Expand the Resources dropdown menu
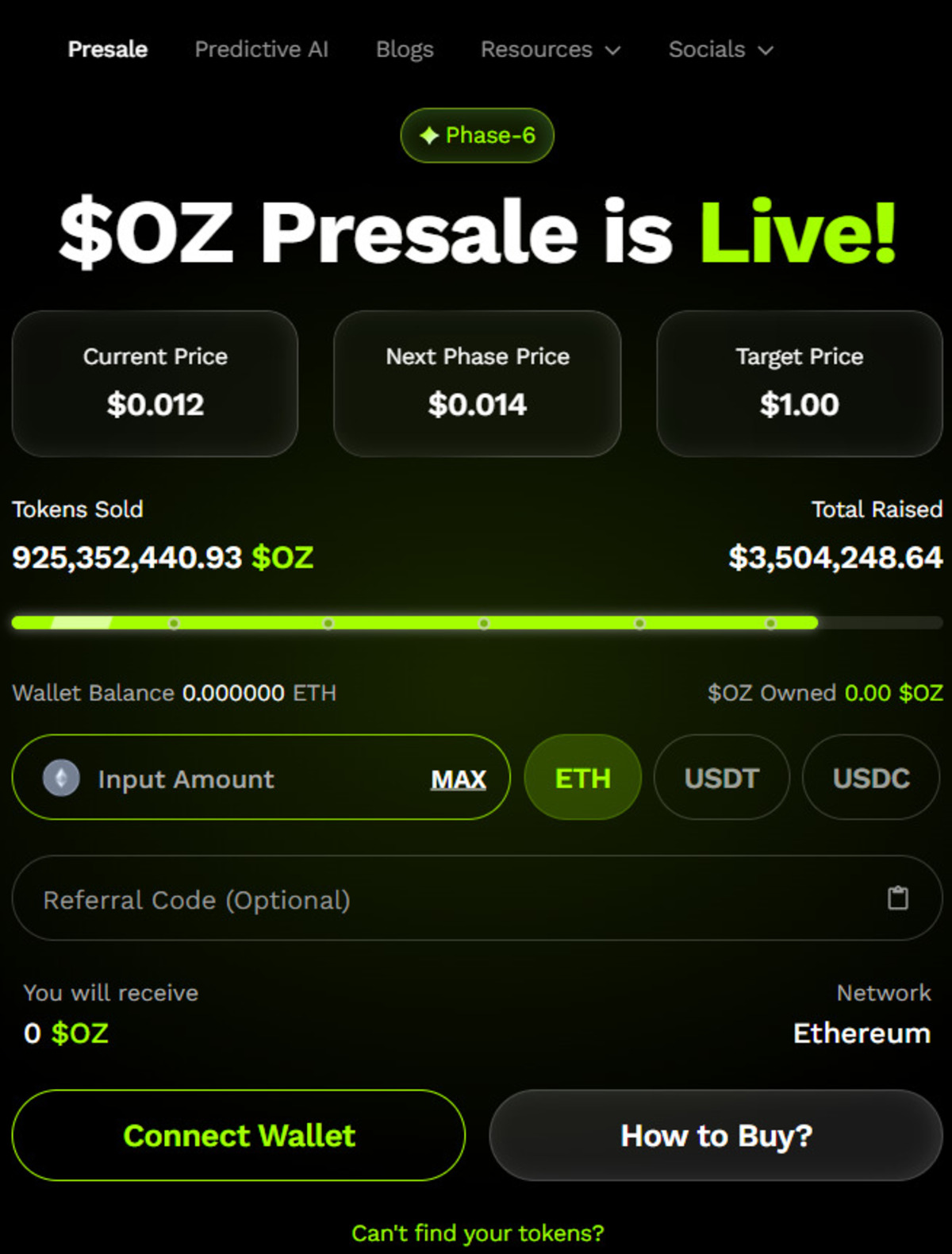 [550, 50]
